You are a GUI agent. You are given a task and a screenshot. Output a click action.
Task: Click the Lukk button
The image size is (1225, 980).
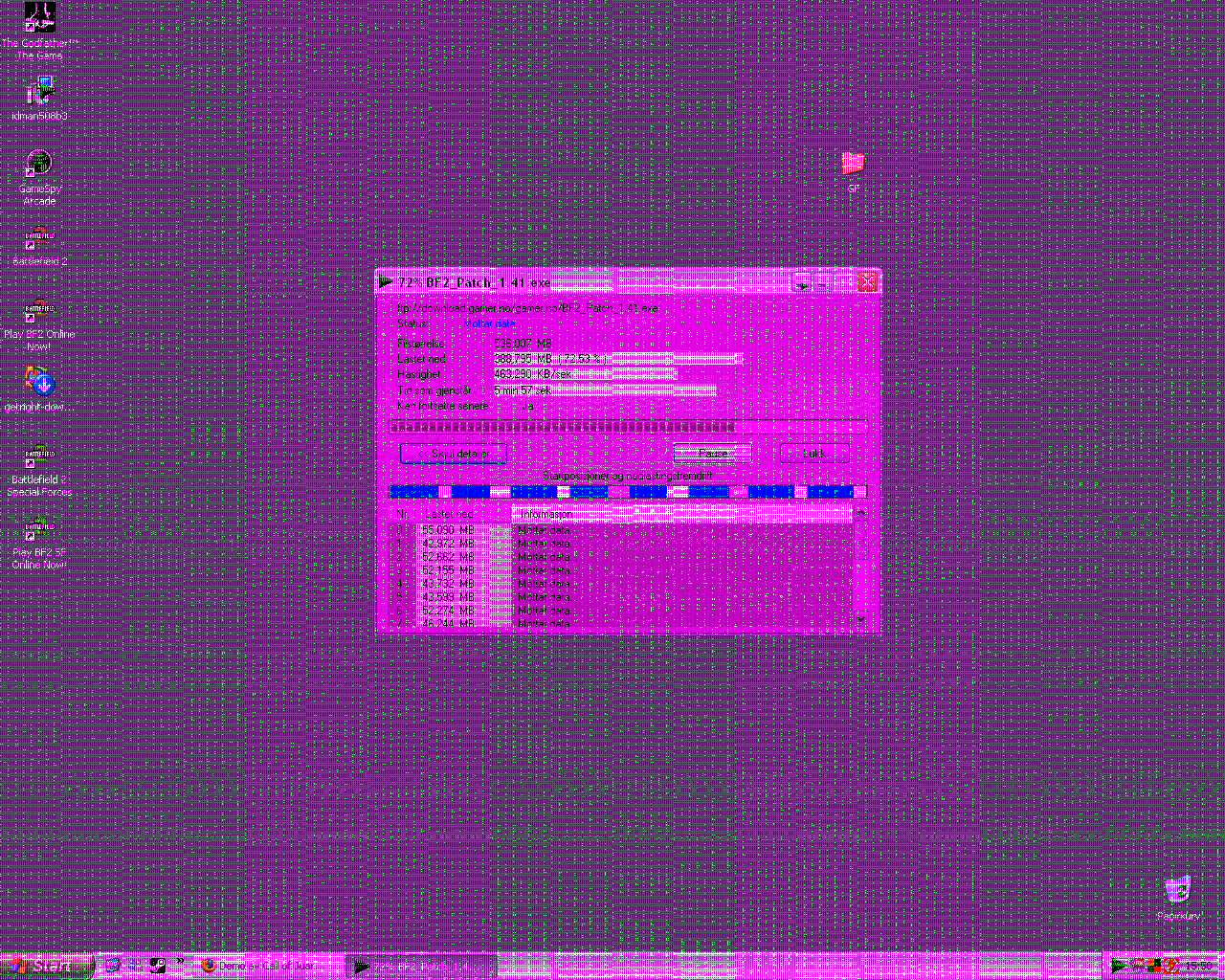(x=814, y=453)
